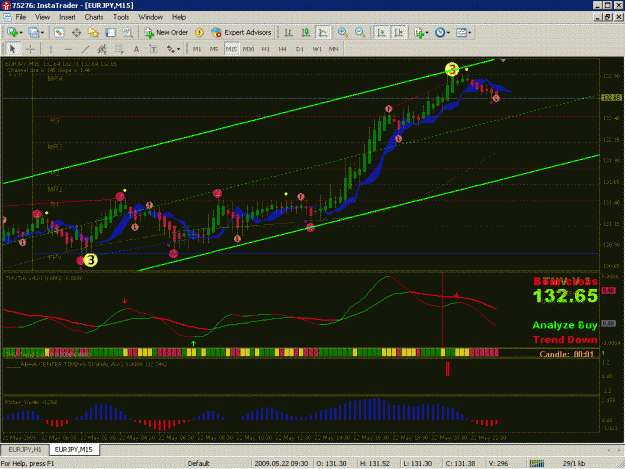Viewport: 625px width, 469px height.
Task: Select the text A tool
Action: 136,49
